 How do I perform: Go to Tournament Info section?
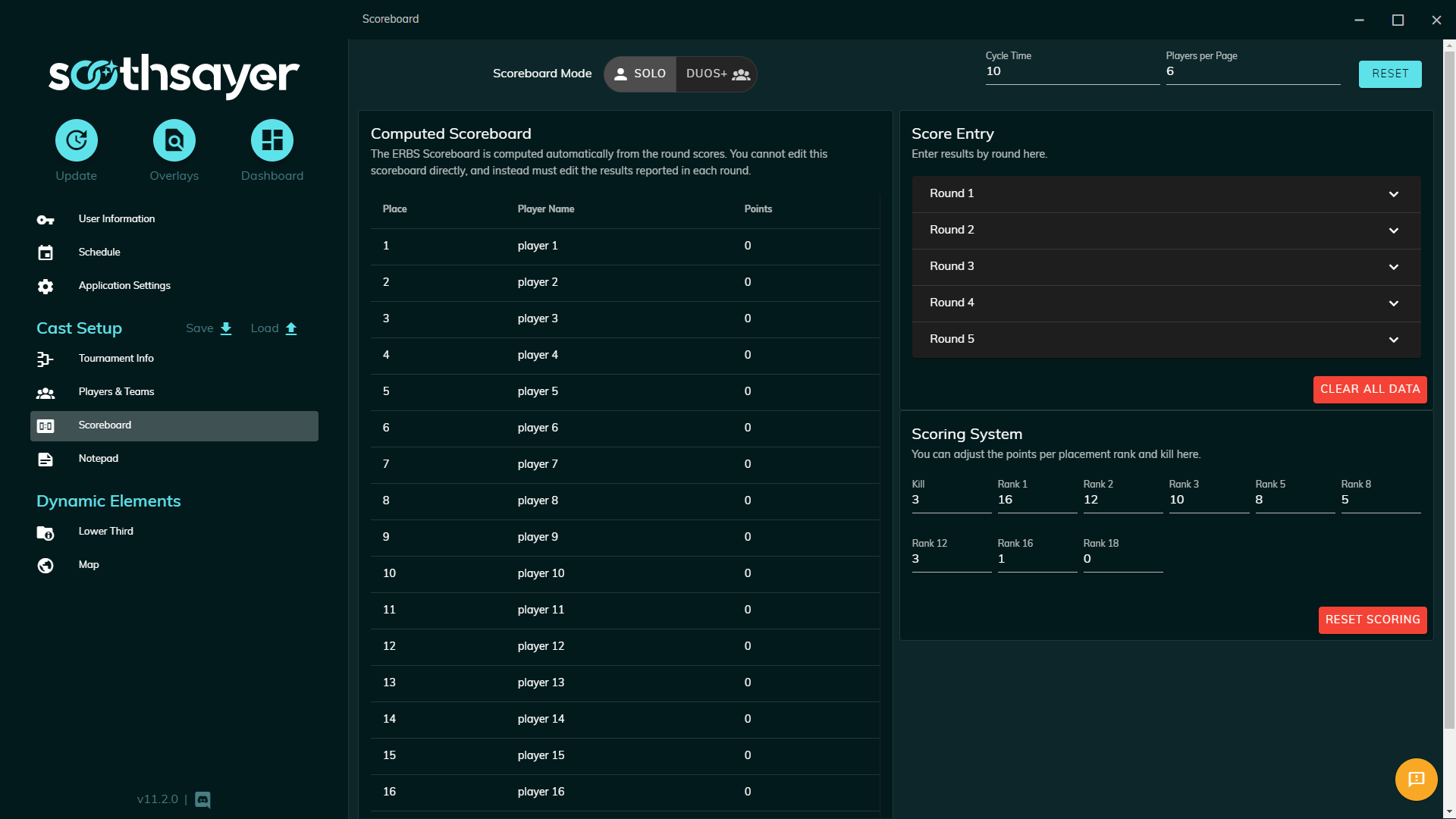click(116, 359)
